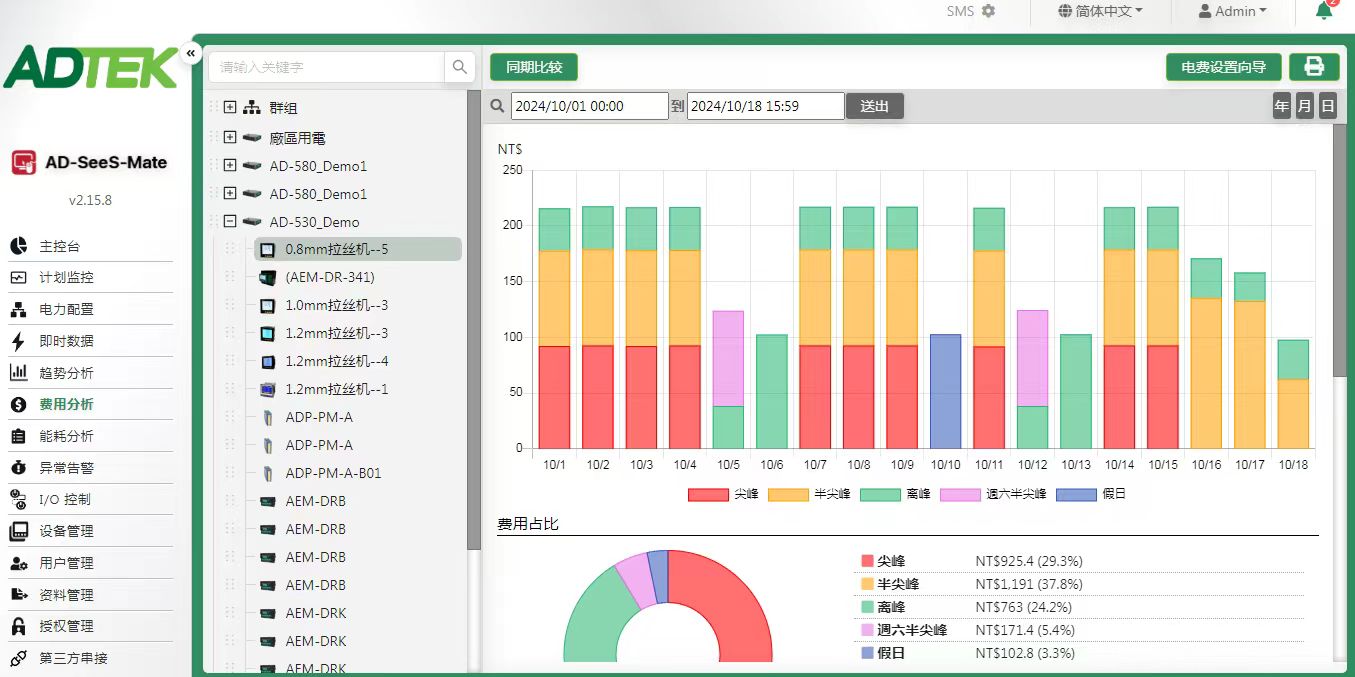Image resolution: width=1355 pixels, height=677 pixels.
Task: Toggle 离峰 series in chart legend
Action: click(x=896, y=494)
